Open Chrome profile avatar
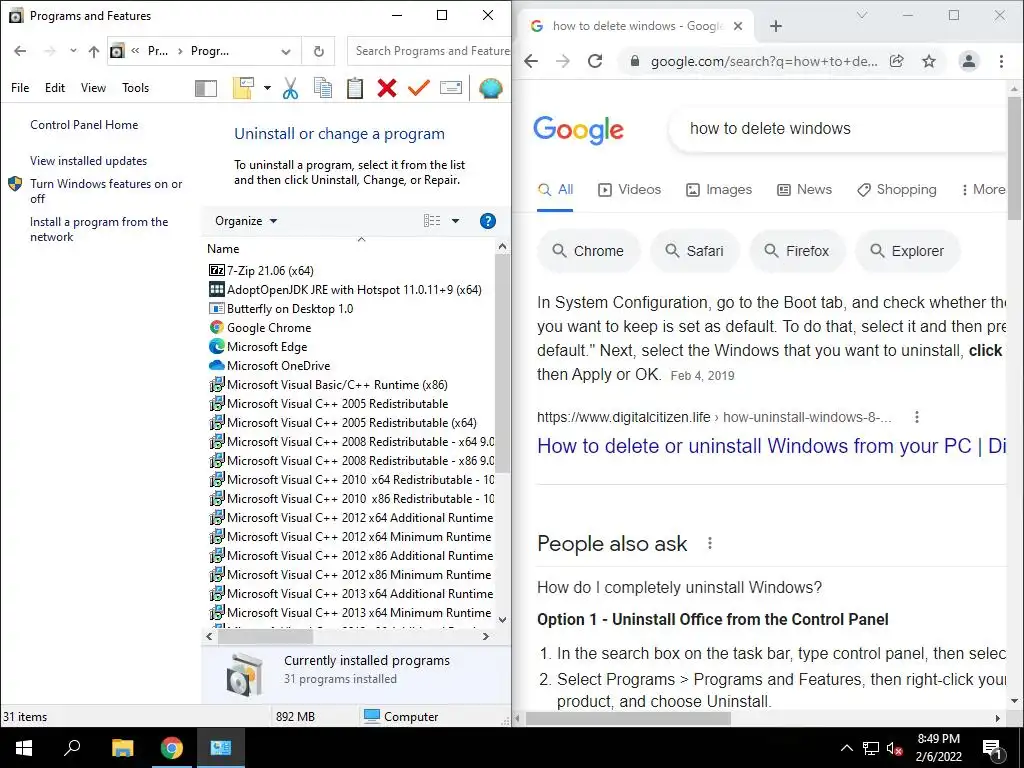The image size is (1024, 768). coord(968,61)
